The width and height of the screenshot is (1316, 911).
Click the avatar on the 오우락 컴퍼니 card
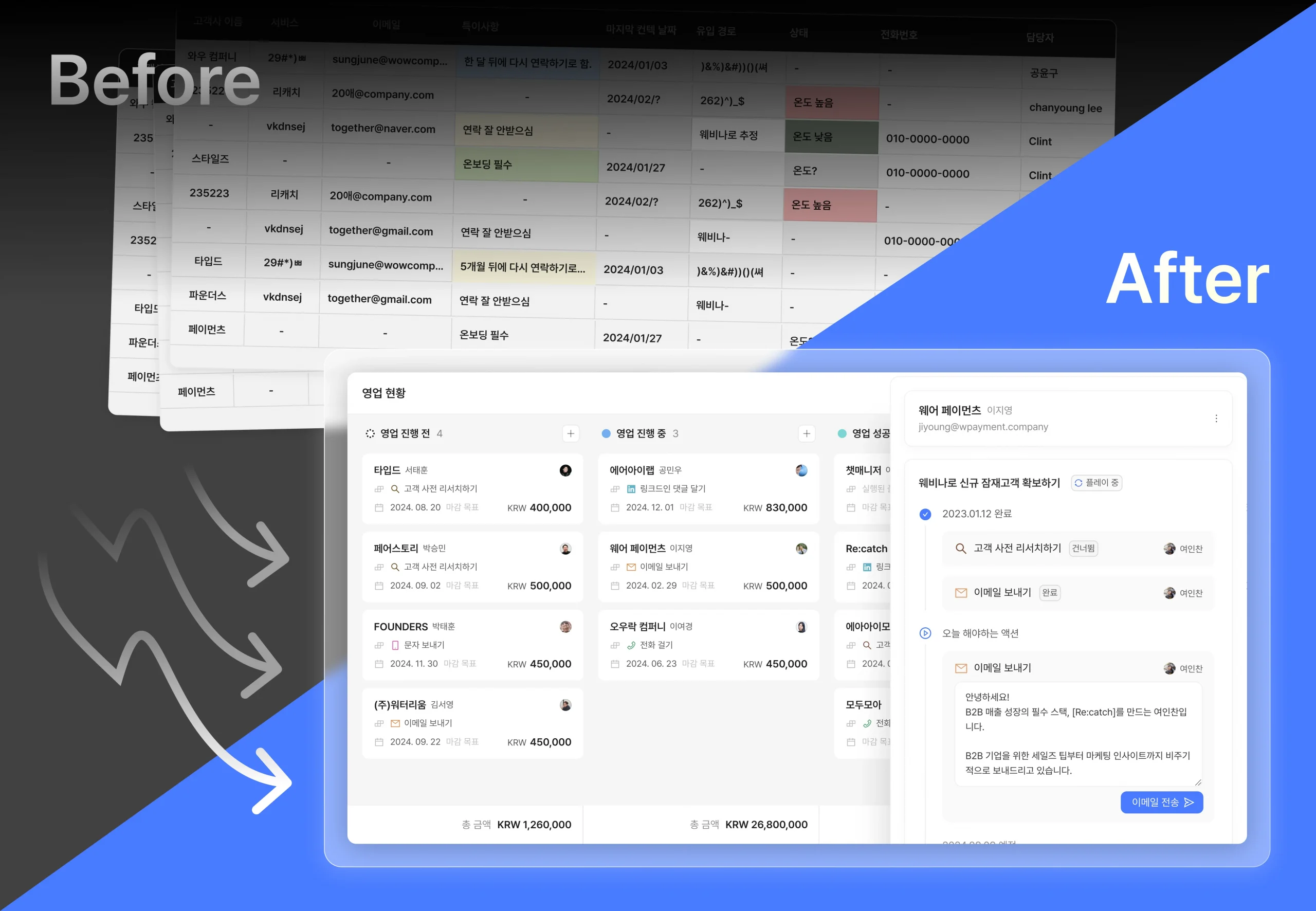pos(801,627)
